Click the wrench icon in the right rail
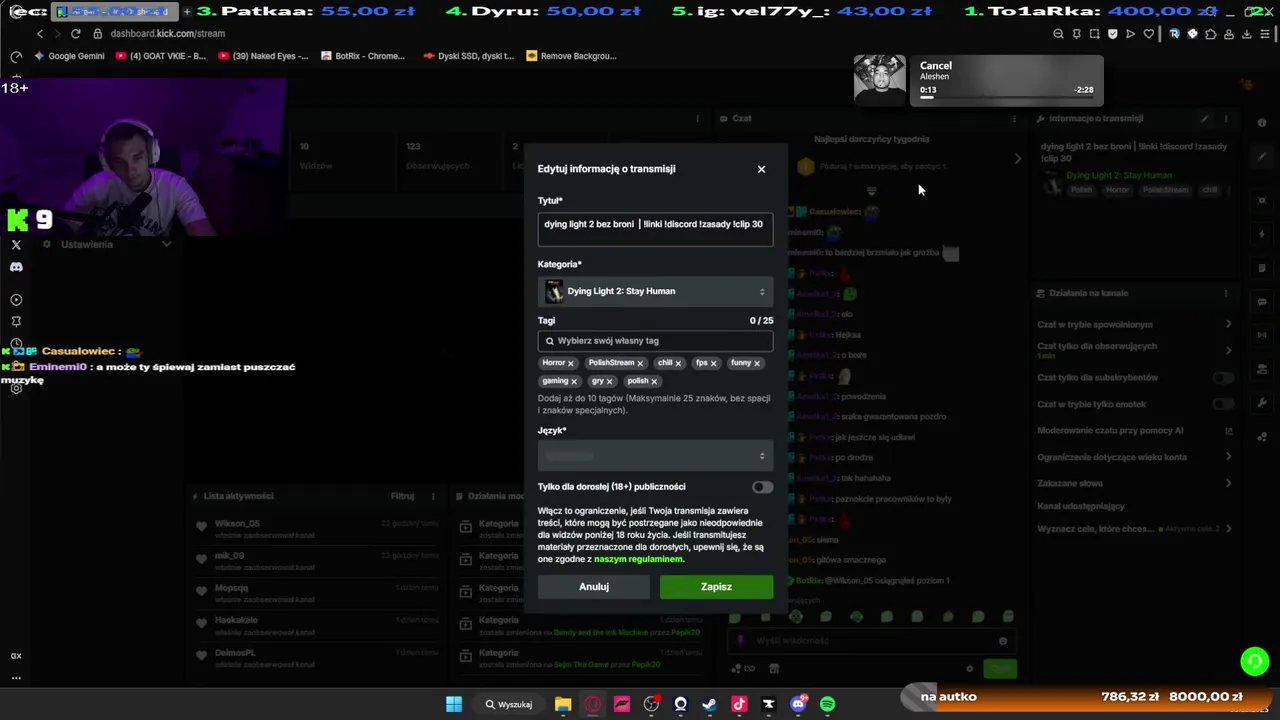The image size is (1280, 720). point(1262,403)
